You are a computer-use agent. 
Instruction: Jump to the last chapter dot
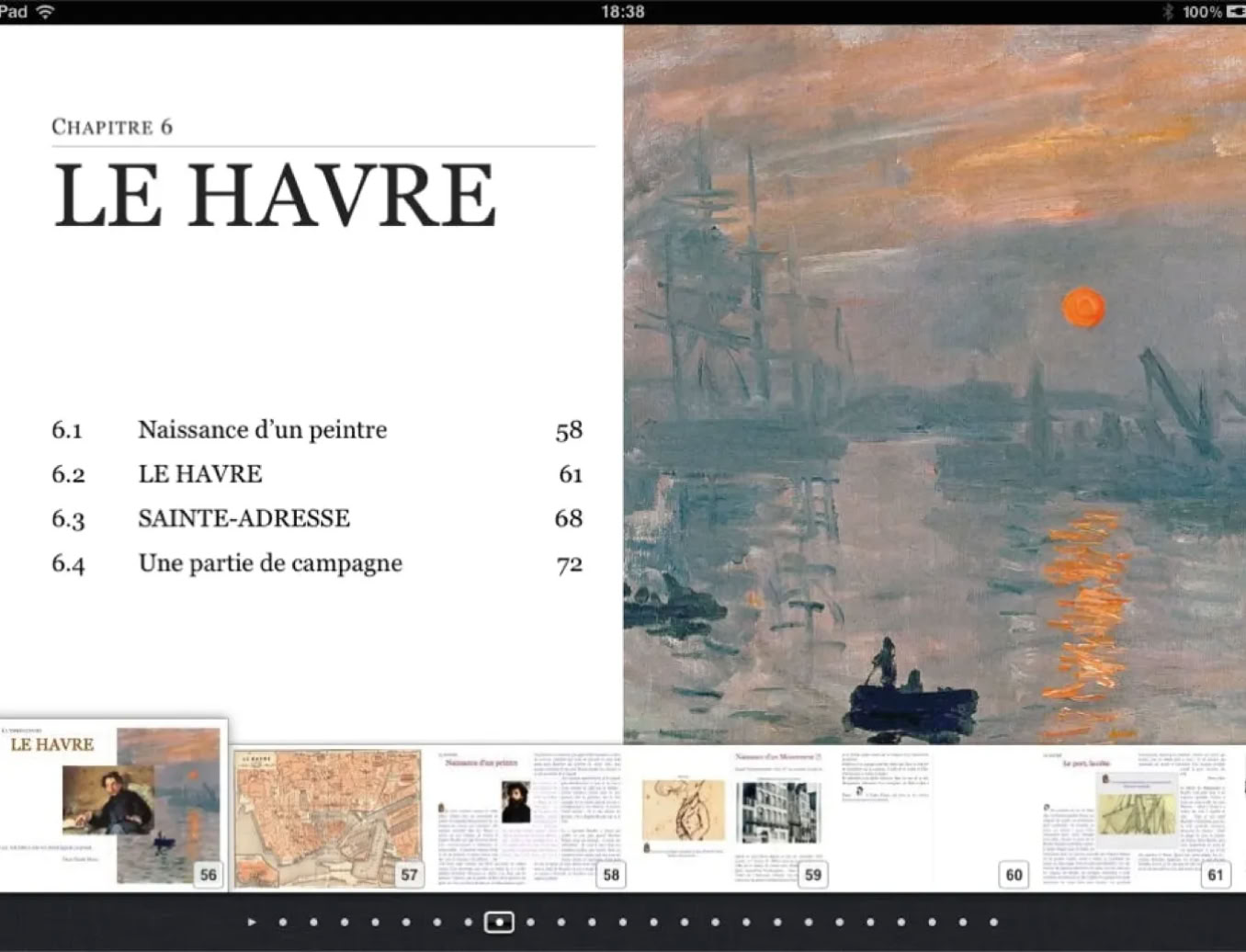coord(993,922)
